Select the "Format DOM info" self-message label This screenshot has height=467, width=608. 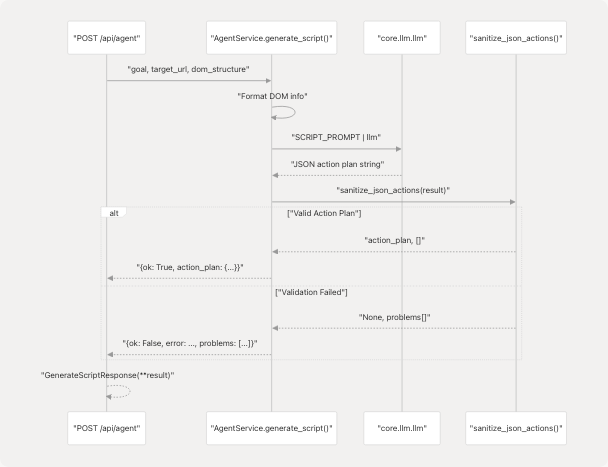pyautogui.click(x=272, y=96)
